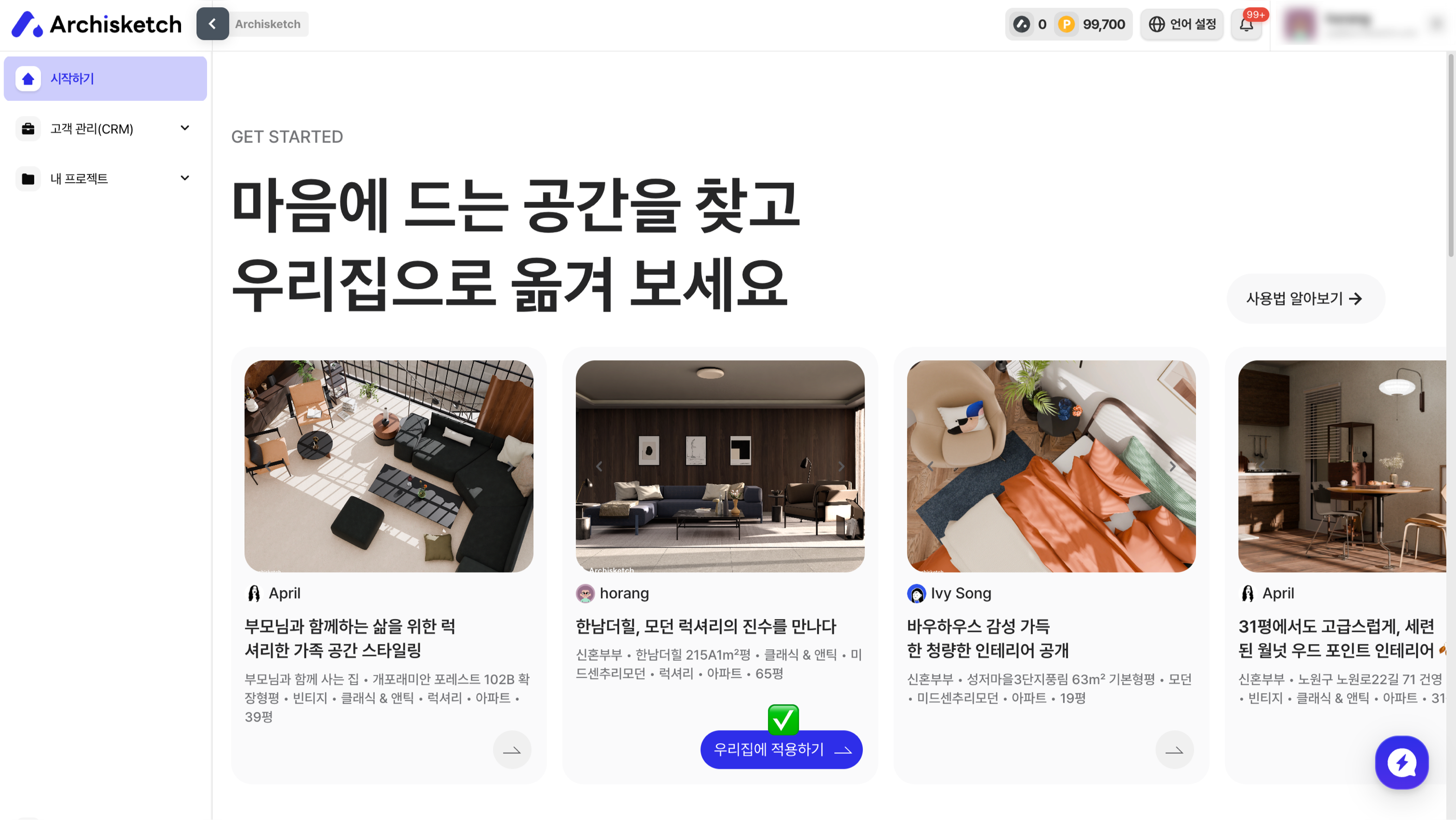This screenshot has width=1456, height=820.
Task: Open the black sofa living room thumbnail
Action: tap(389, 466)
